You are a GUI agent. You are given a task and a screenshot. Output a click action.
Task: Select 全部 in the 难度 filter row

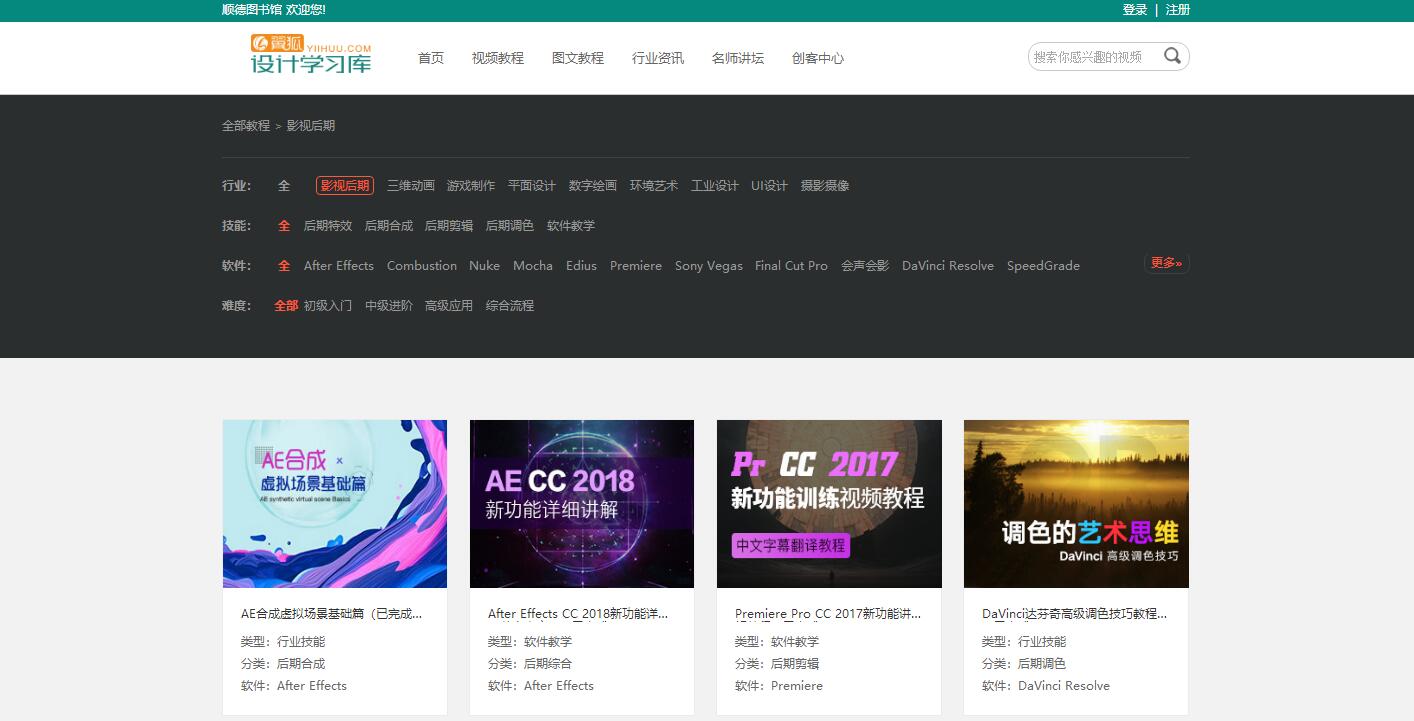click(286, 306)
